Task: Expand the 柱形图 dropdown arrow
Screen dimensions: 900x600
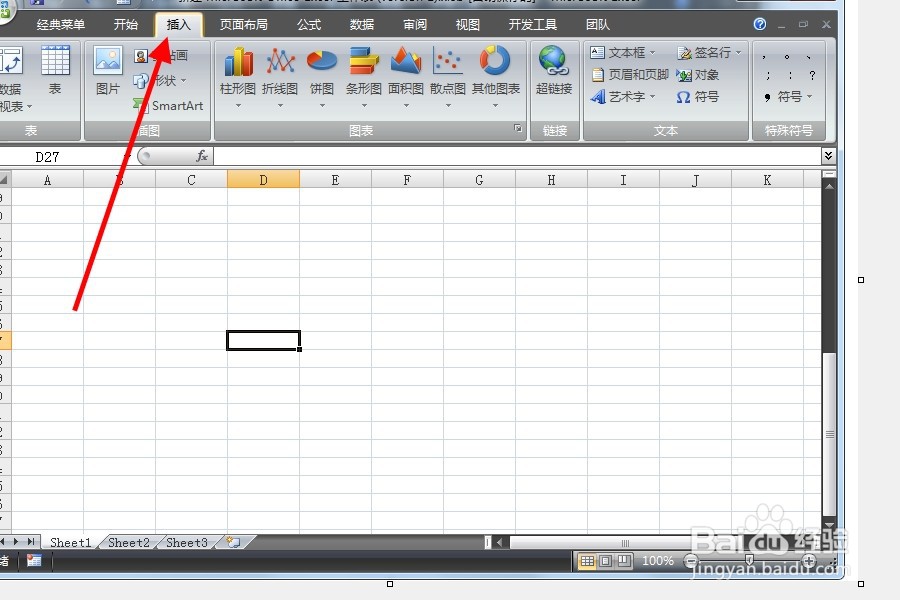Action: click(238, 106)
